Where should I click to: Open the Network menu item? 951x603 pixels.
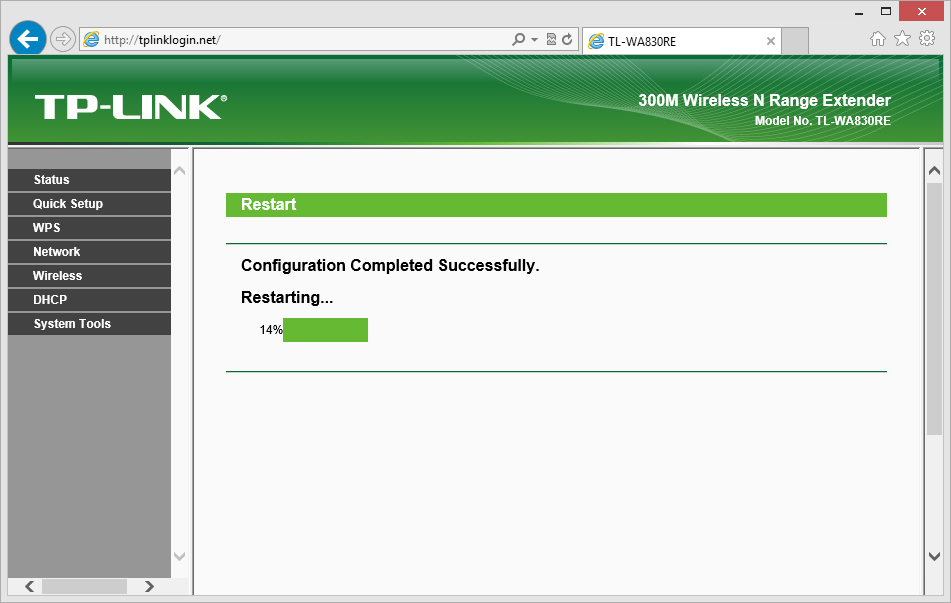(90, 252)
